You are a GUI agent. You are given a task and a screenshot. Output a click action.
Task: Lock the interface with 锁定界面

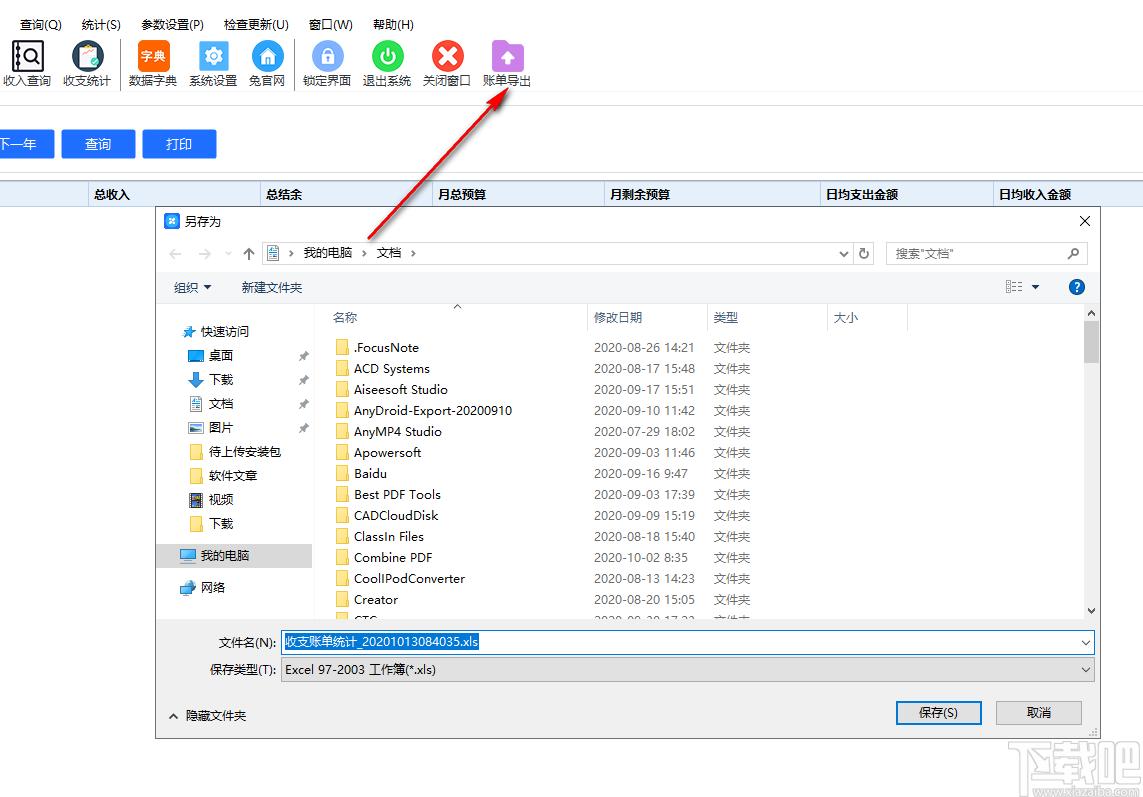pyautogui.click(x=327, y=57)
